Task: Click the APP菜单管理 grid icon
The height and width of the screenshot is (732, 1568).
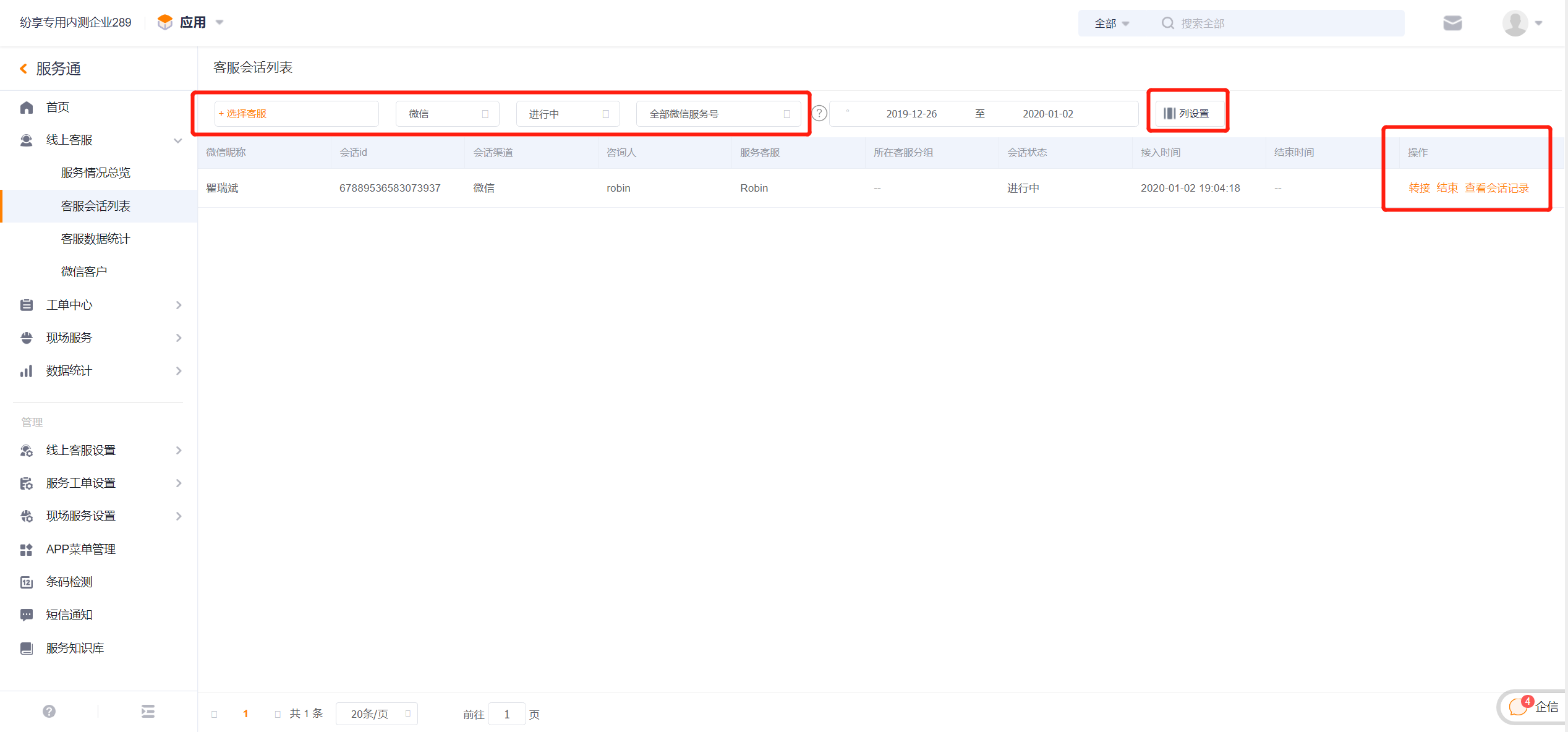Action: 26,550
